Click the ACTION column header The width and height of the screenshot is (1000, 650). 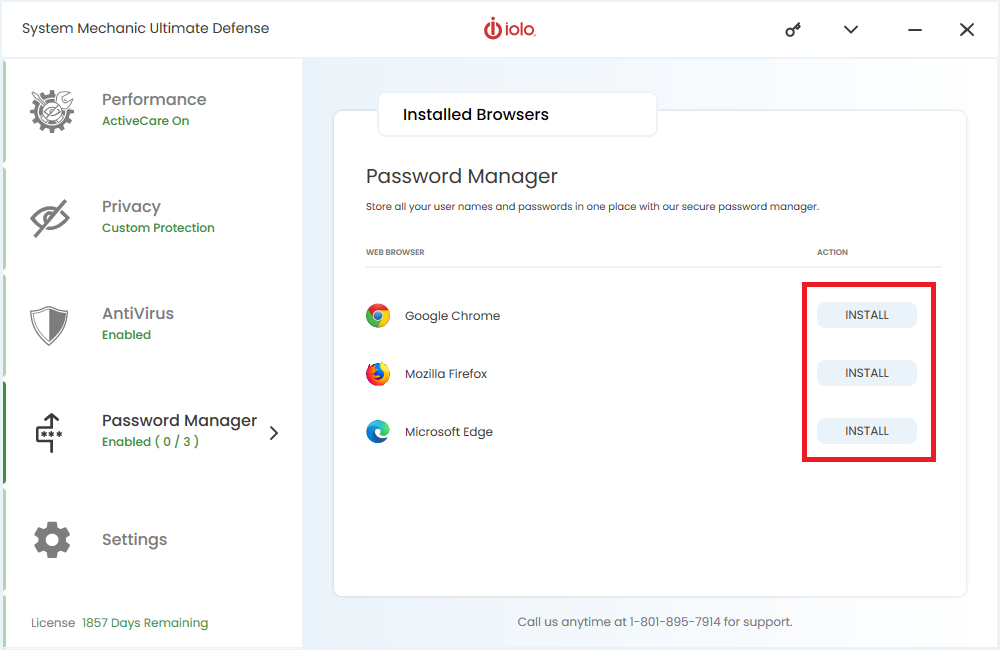(832, 252)
